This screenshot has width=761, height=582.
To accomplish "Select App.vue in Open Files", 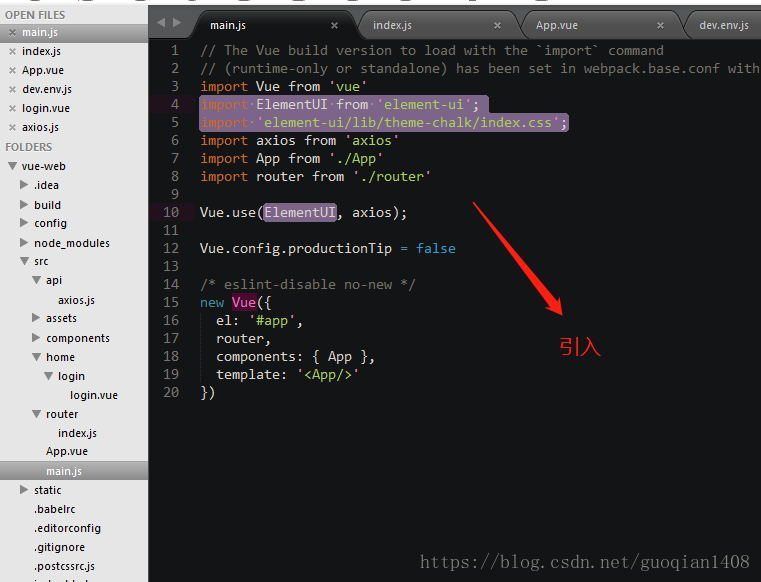I will click(x=43, y=70).
